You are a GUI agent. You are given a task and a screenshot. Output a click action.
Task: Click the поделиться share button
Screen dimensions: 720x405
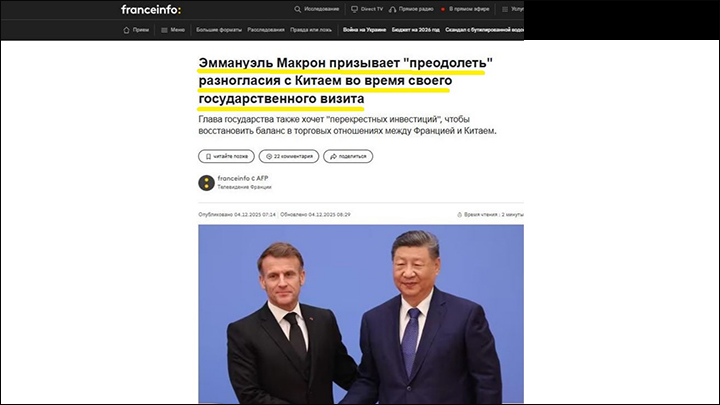[x=348, y=156]
